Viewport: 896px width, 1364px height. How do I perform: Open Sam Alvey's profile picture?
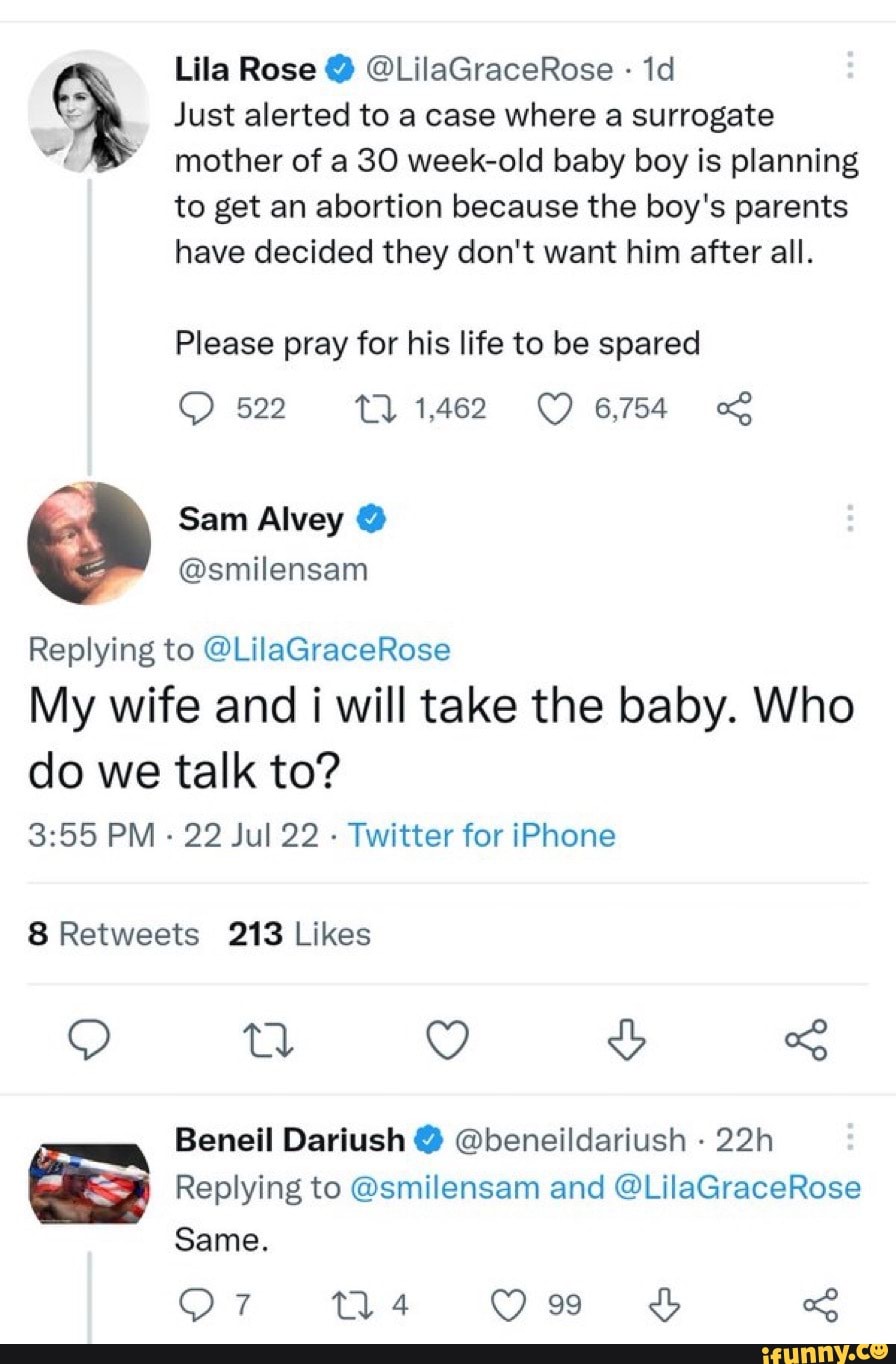click(89, 543)
